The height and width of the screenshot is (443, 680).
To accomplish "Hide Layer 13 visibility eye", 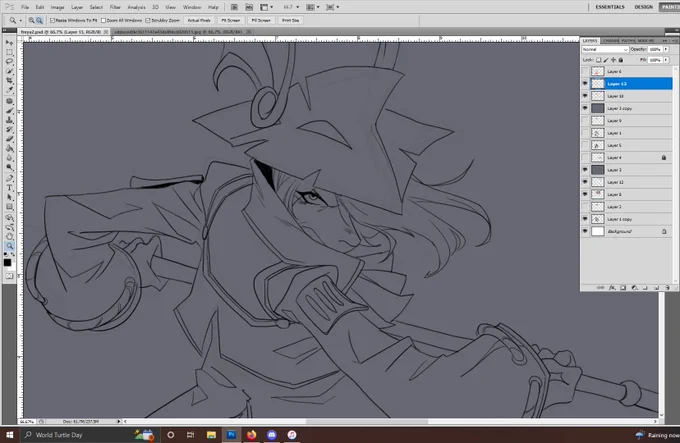I will pyautogui.click(x=585, y=84).
